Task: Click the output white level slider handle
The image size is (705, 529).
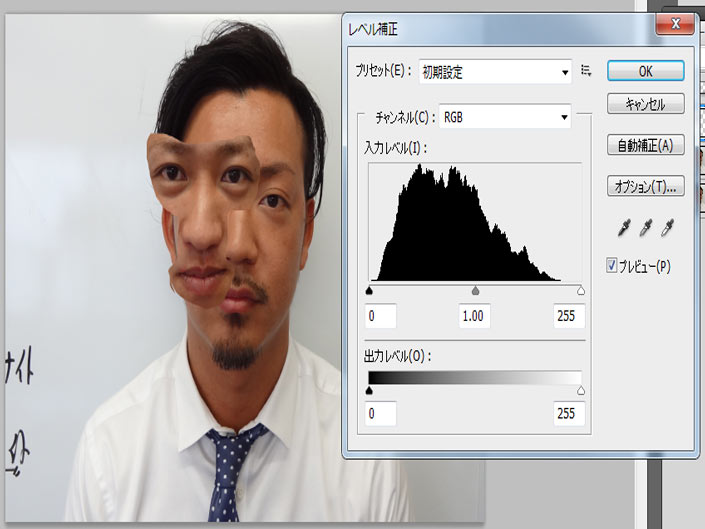Action: pos(581,390)
